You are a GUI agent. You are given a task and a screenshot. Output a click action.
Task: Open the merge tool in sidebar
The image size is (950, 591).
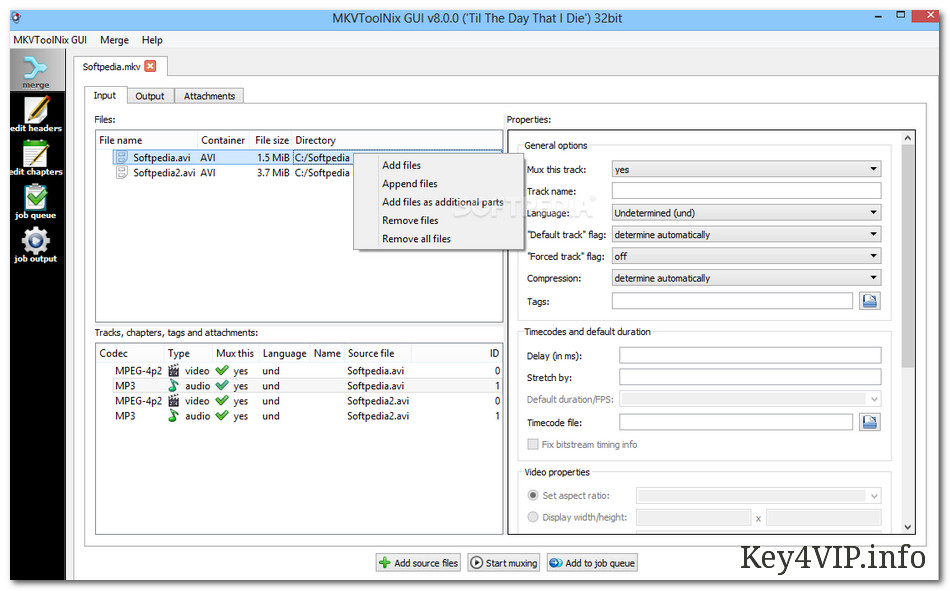[x=36, y=71]
